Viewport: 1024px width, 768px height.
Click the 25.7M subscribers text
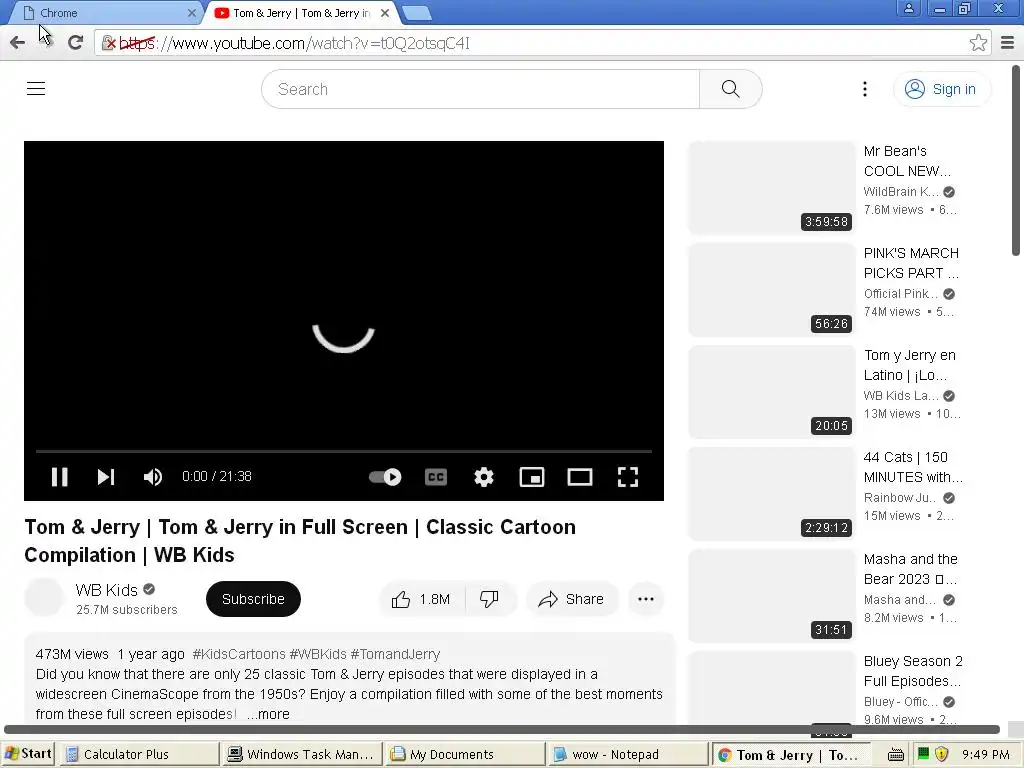pos(127,609)
